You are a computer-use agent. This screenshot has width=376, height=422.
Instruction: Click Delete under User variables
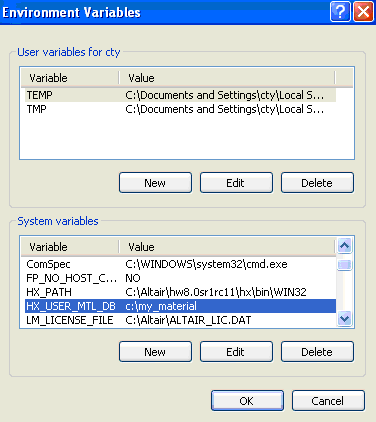coord(317,183)
